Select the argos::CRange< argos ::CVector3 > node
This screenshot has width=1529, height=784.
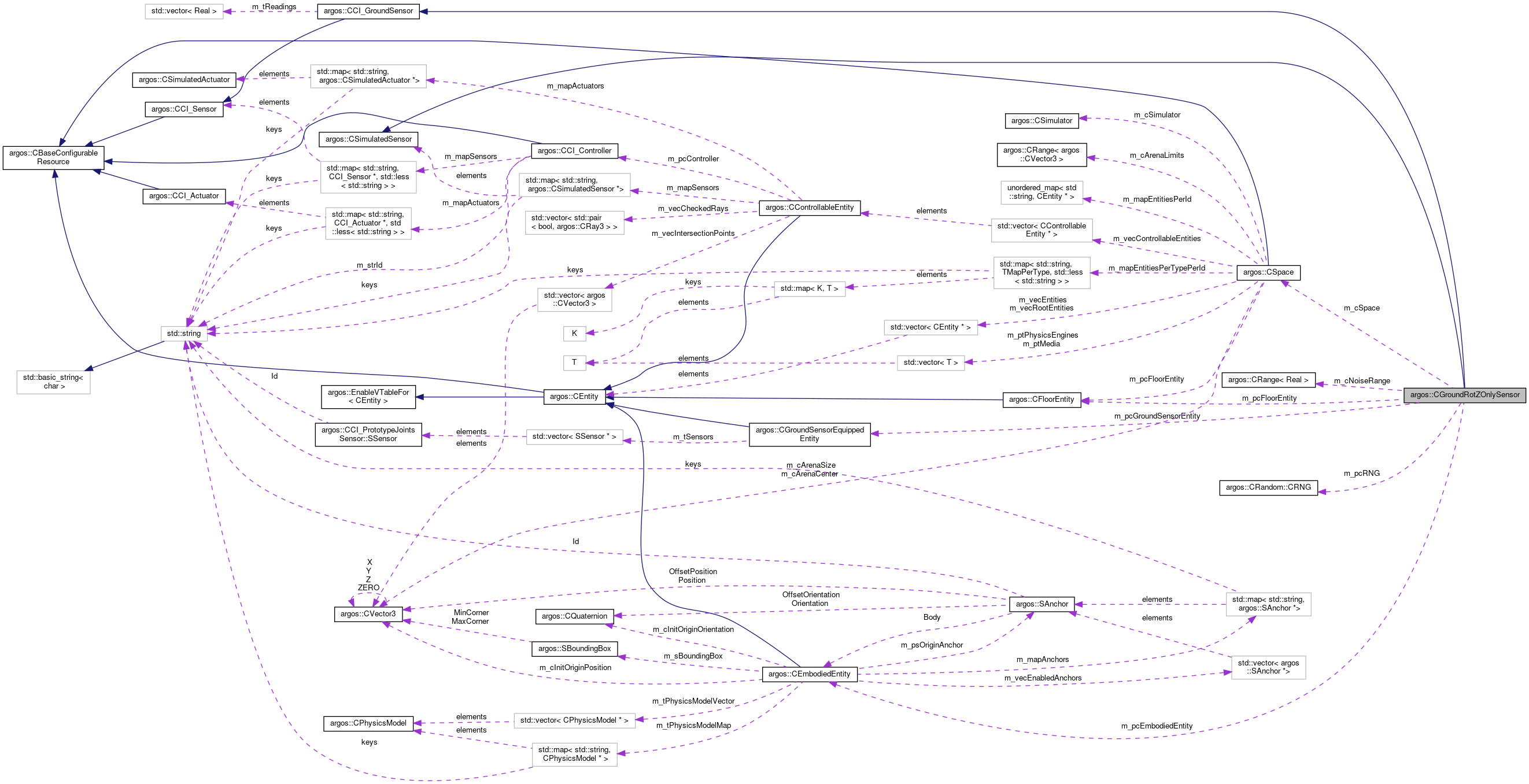coord(1042,154)
